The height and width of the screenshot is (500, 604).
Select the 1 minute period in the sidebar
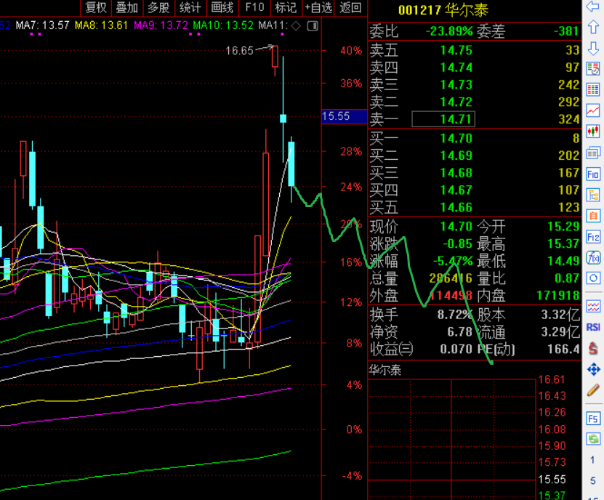coord(592,460)
